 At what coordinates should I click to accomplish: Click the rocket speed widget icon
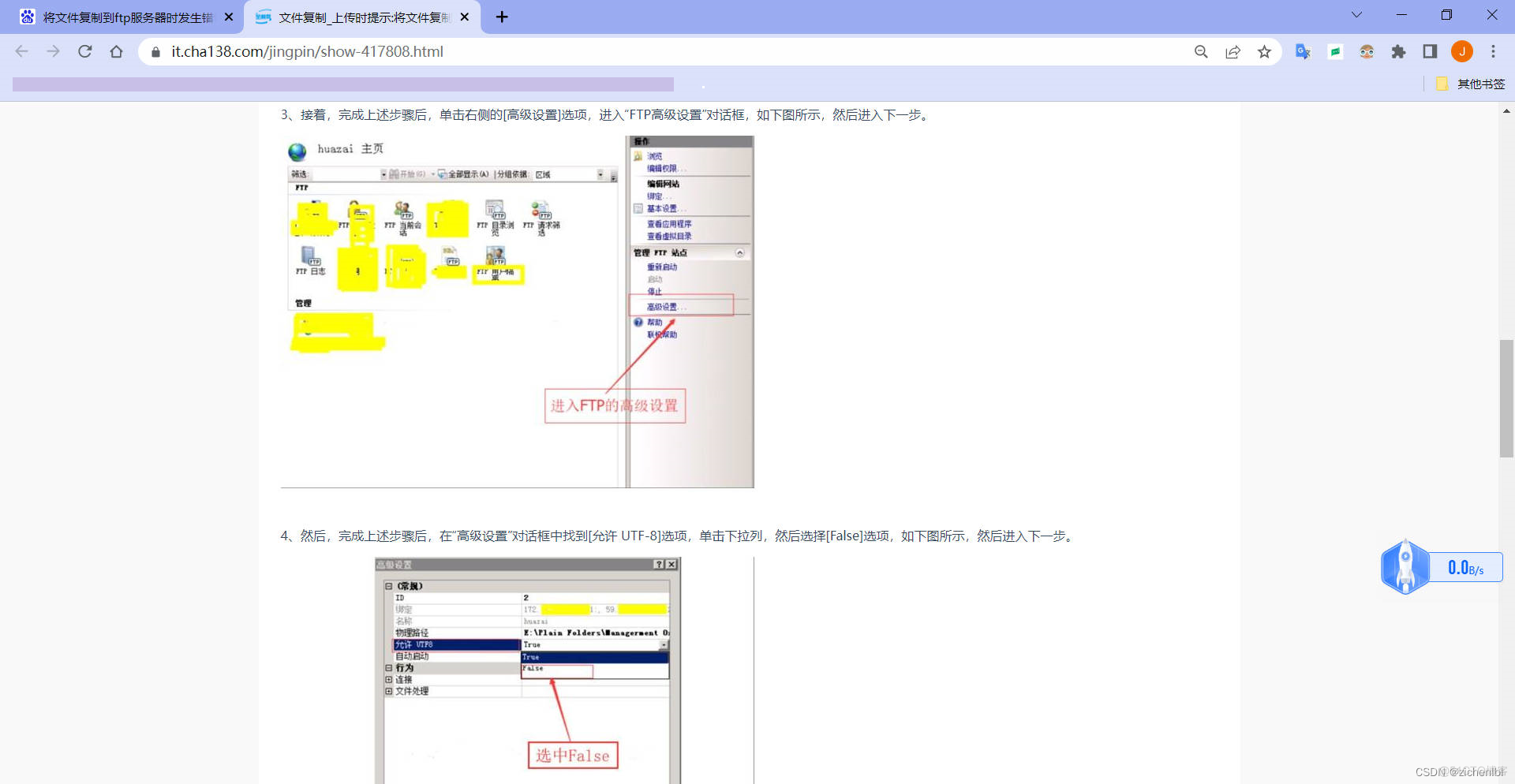1405,566
